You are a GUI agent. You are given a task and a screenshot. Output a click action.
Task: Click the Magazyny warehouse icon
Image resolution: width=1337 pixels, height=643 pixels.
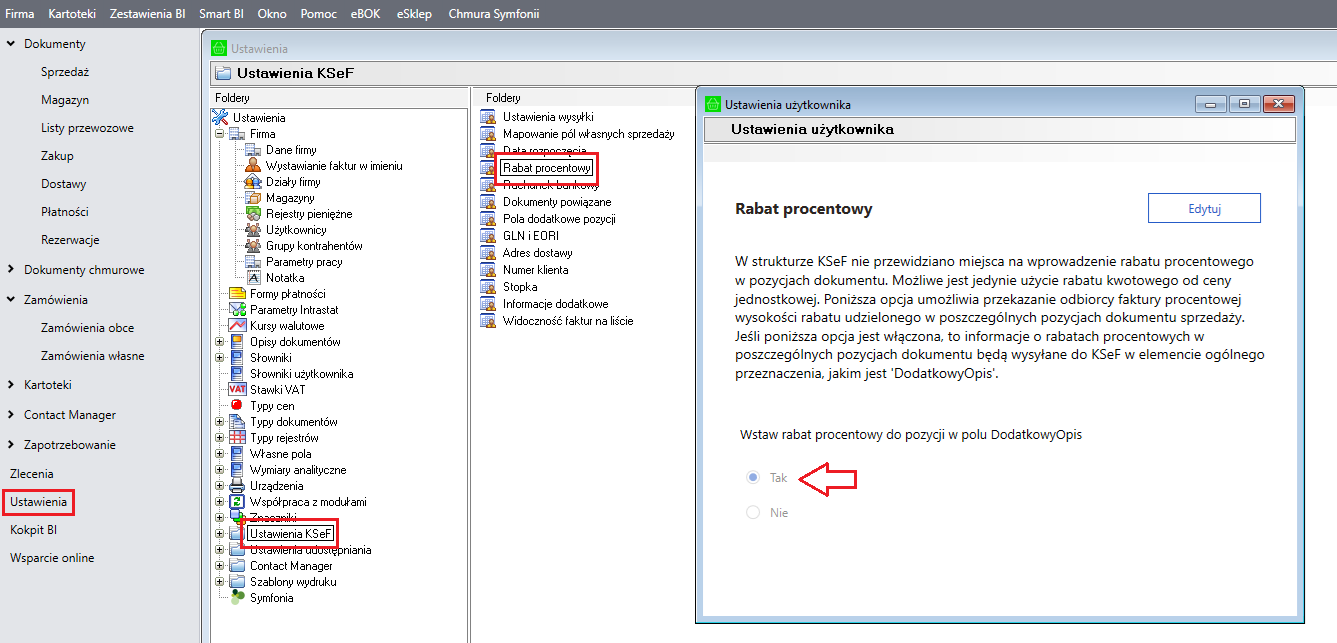coord(253,198)
